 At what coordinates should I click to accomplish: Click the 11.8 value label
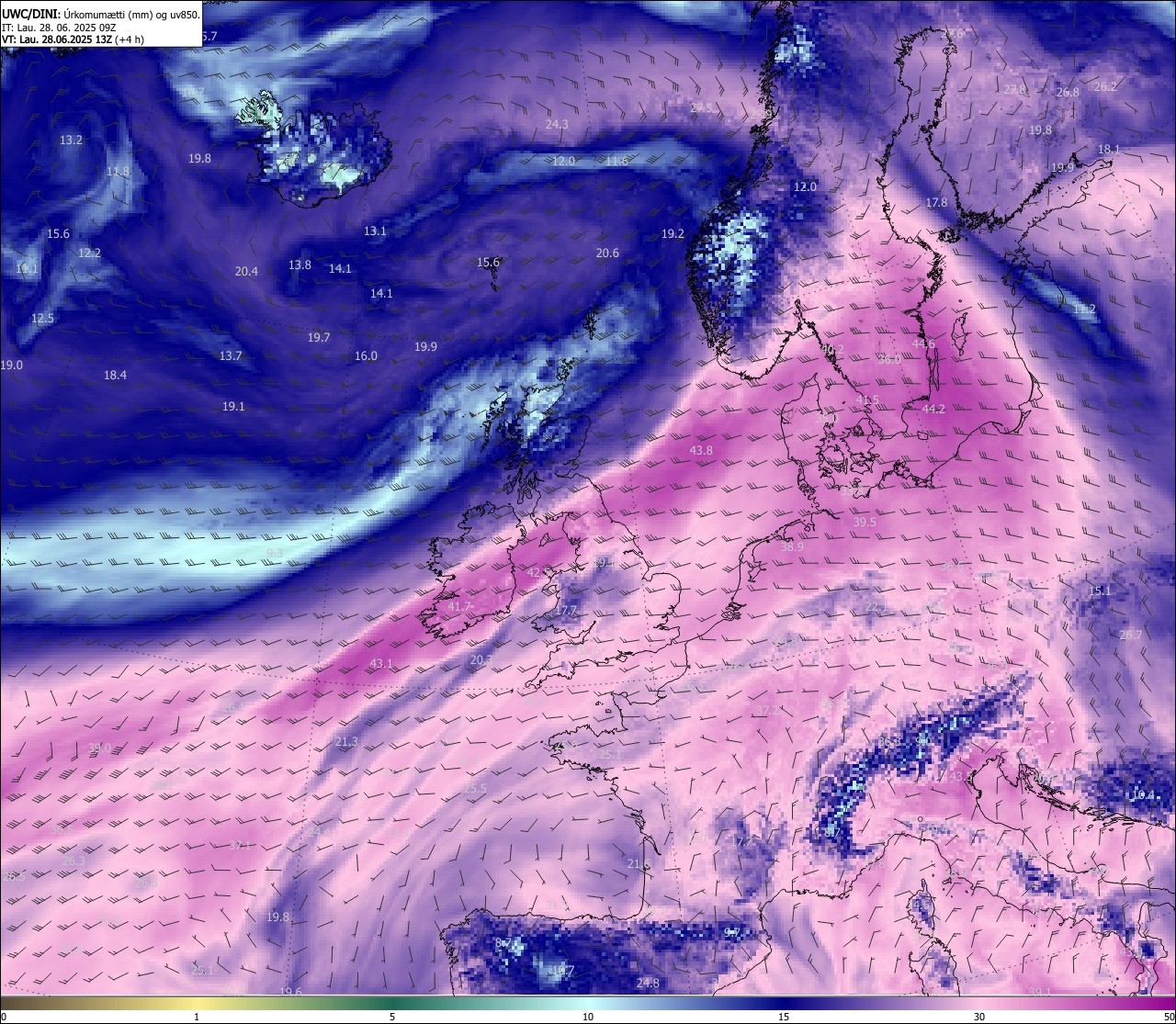[118, 172]
